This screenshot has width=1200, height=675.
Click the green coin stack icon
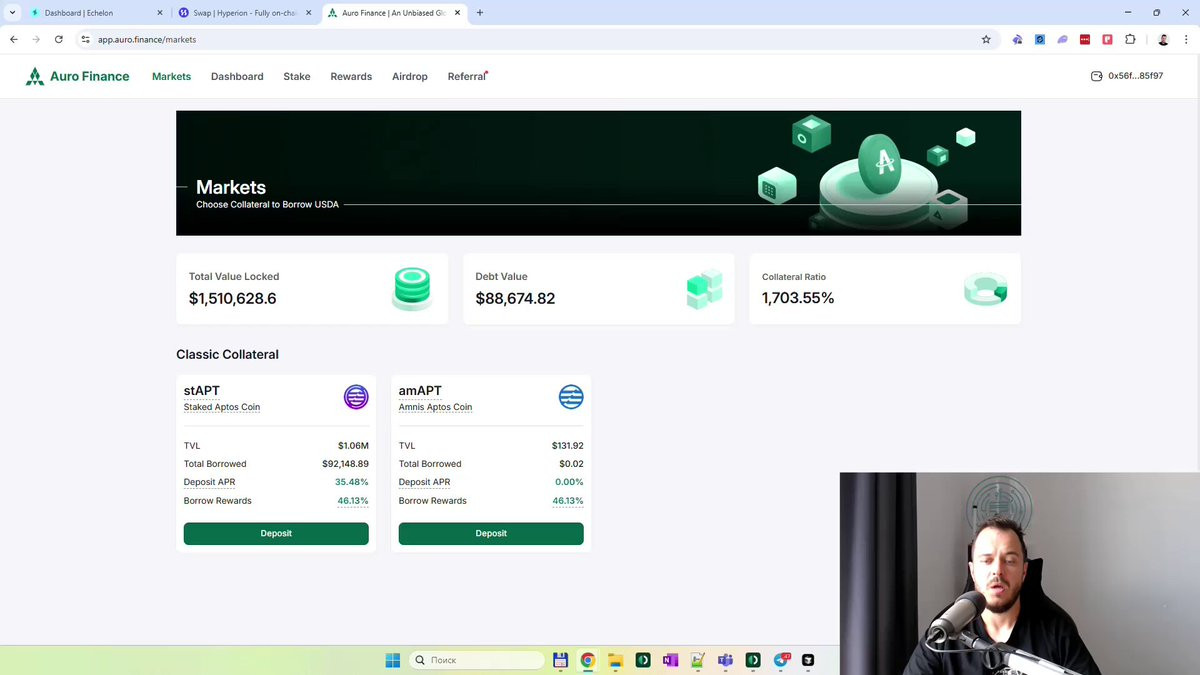(x=411, y=288)
